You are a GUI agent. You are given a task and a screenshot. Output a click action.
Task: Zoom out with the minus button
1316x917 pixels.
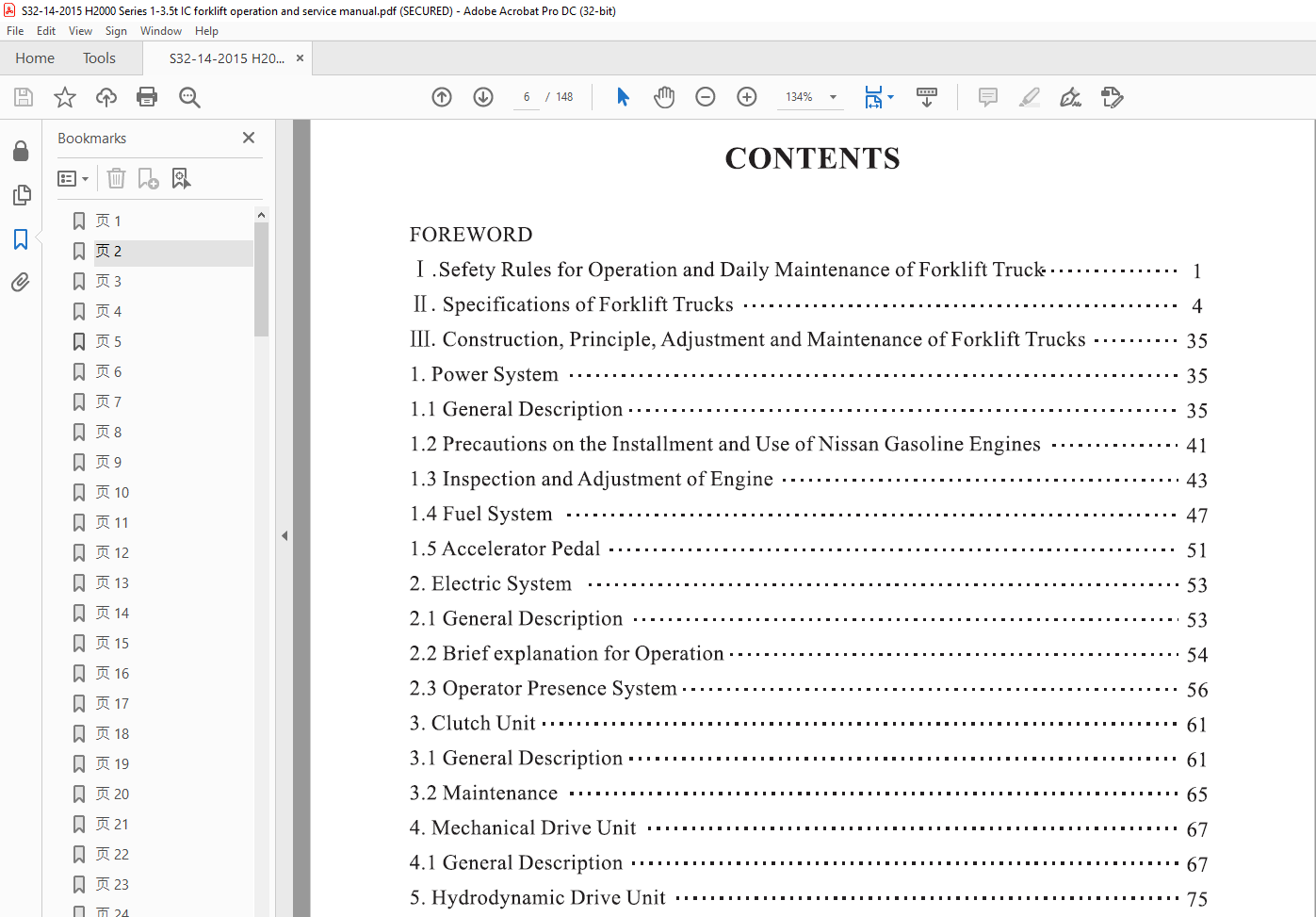(706, 97)
